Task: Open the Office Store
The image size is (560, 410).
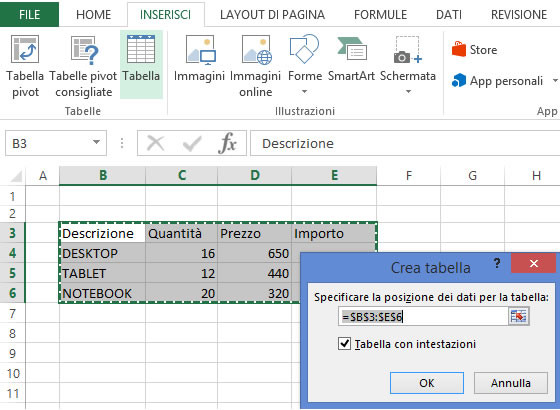Action: (x=475, y=50)
